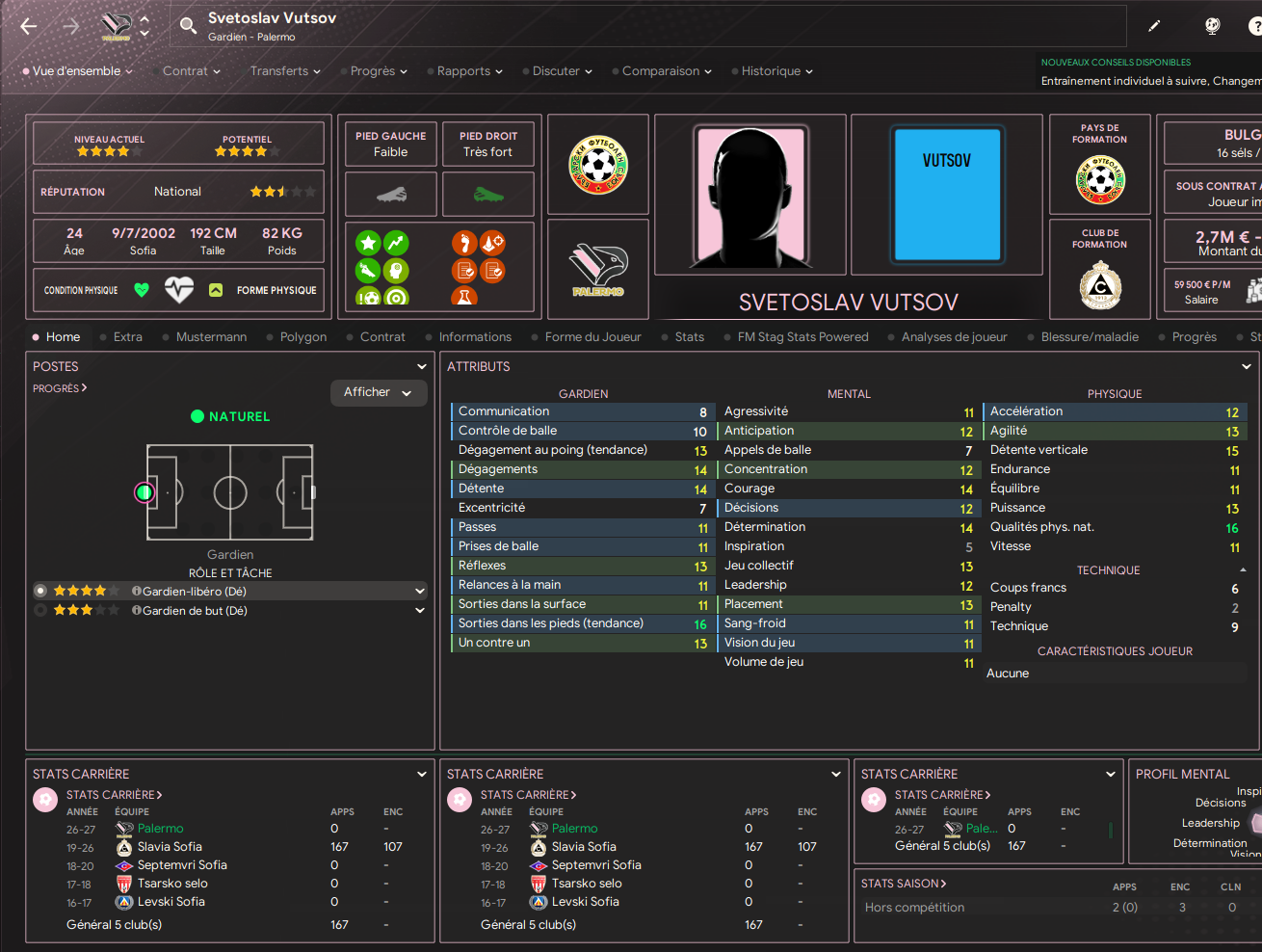Open the Comparaison menu
Viewport: 1262px width, 952px height.
(666, 71)
